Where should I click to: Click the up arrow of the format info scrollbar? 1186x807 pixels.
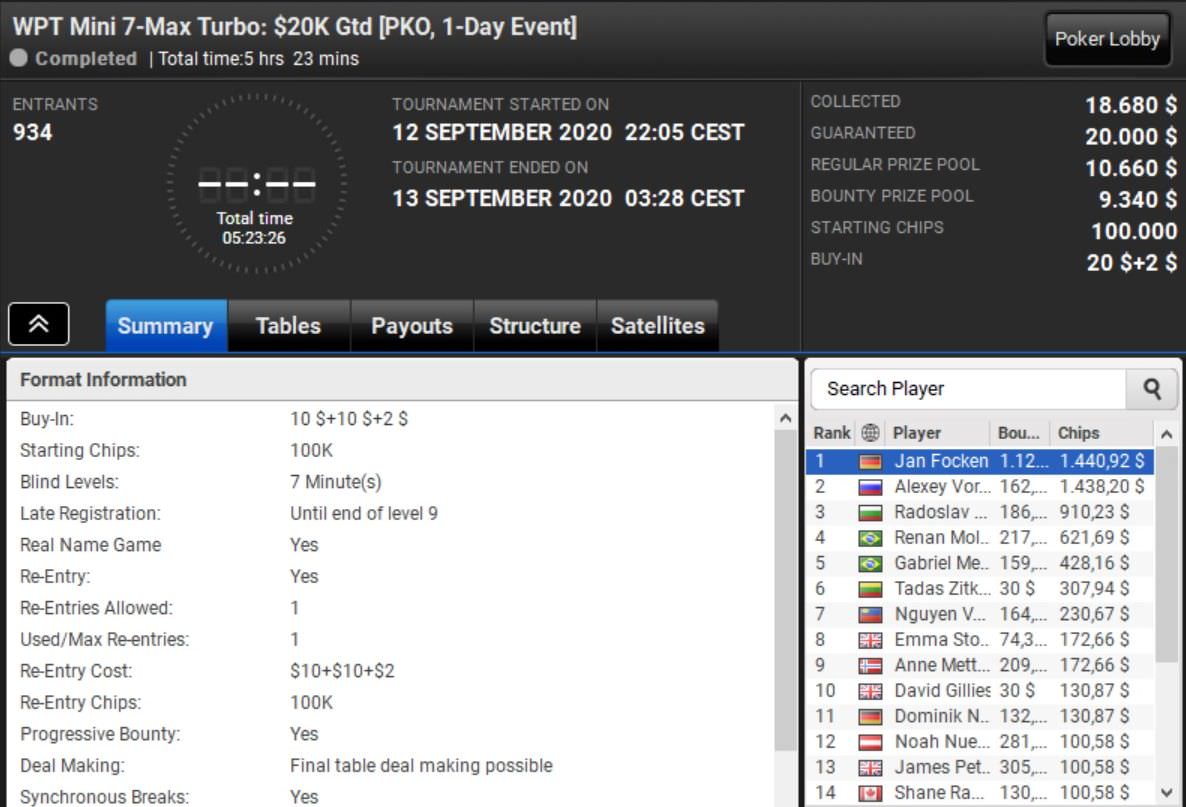tap(786, 417)
